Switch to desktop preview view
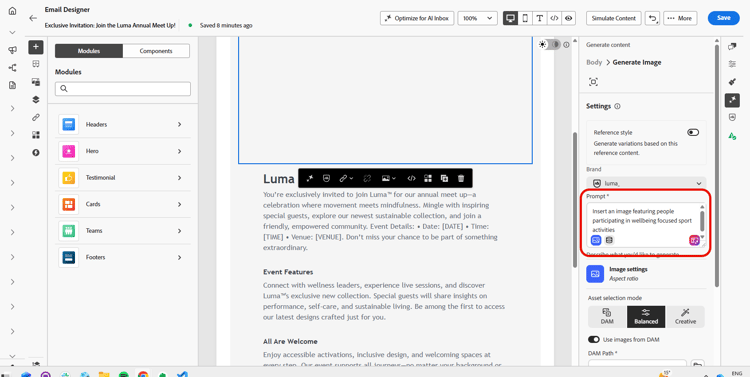 [510, 18]
